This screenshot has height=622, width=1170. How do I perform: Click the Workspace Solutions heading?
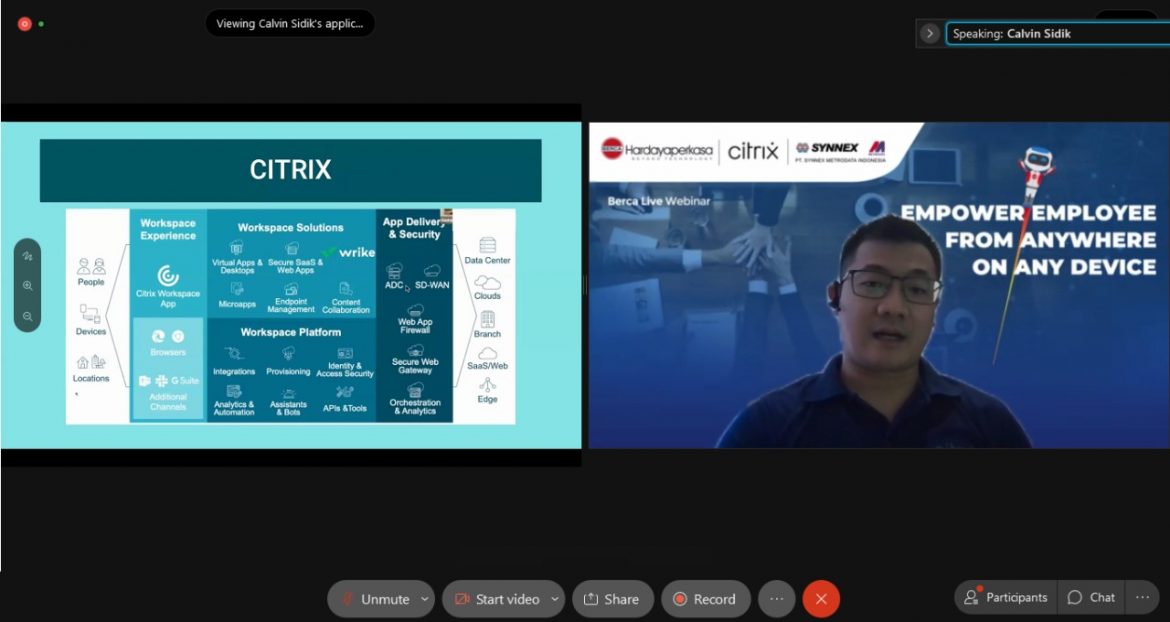[x=291, y=227]
